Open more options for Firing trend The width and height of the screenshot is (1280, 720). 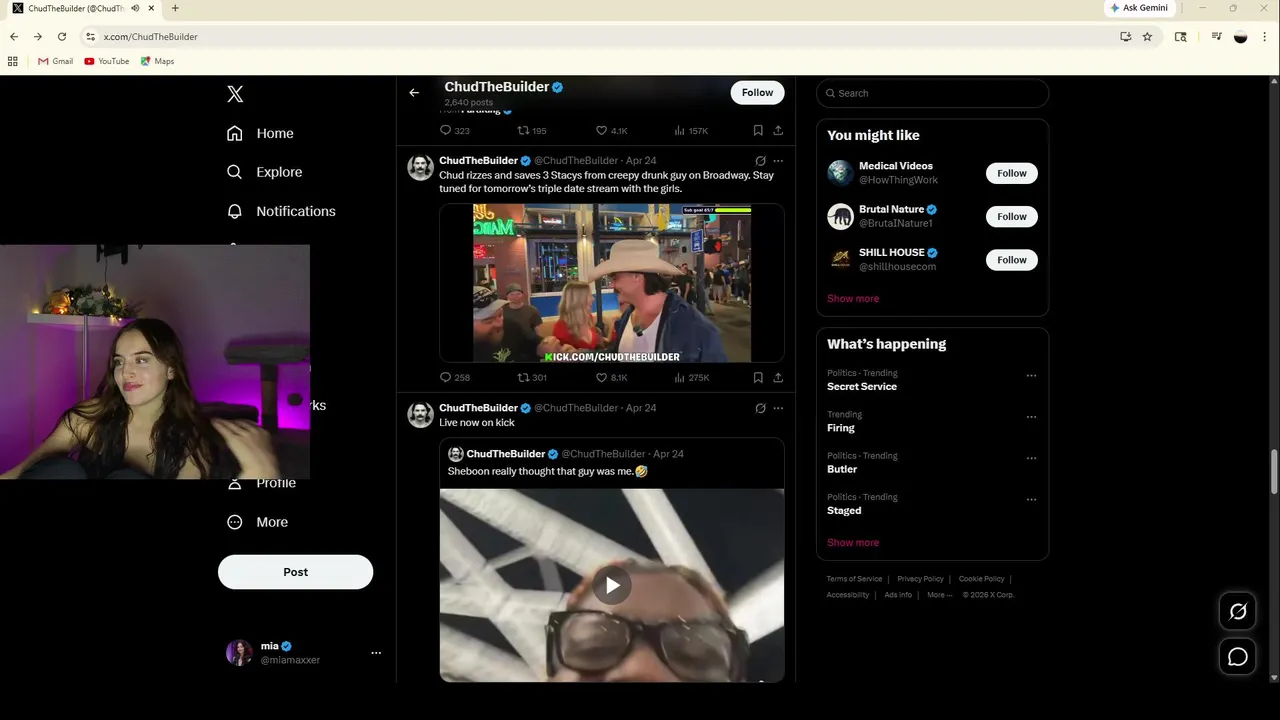[1031, 417]
